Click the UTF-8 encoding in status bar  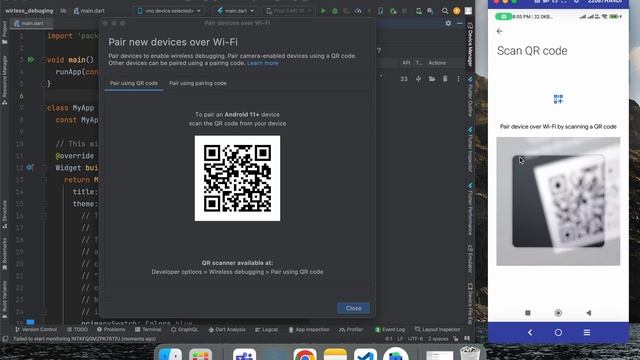point(415,339)
